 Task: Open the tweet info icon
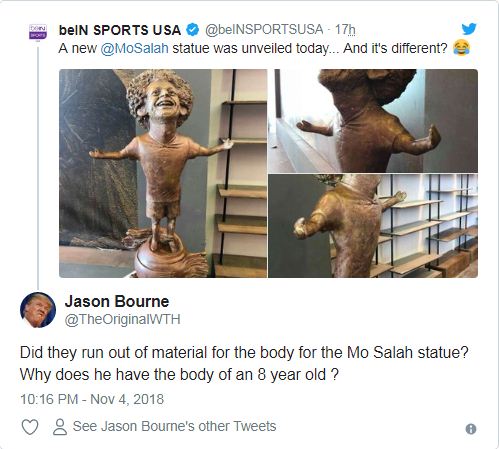coord(471,429)
